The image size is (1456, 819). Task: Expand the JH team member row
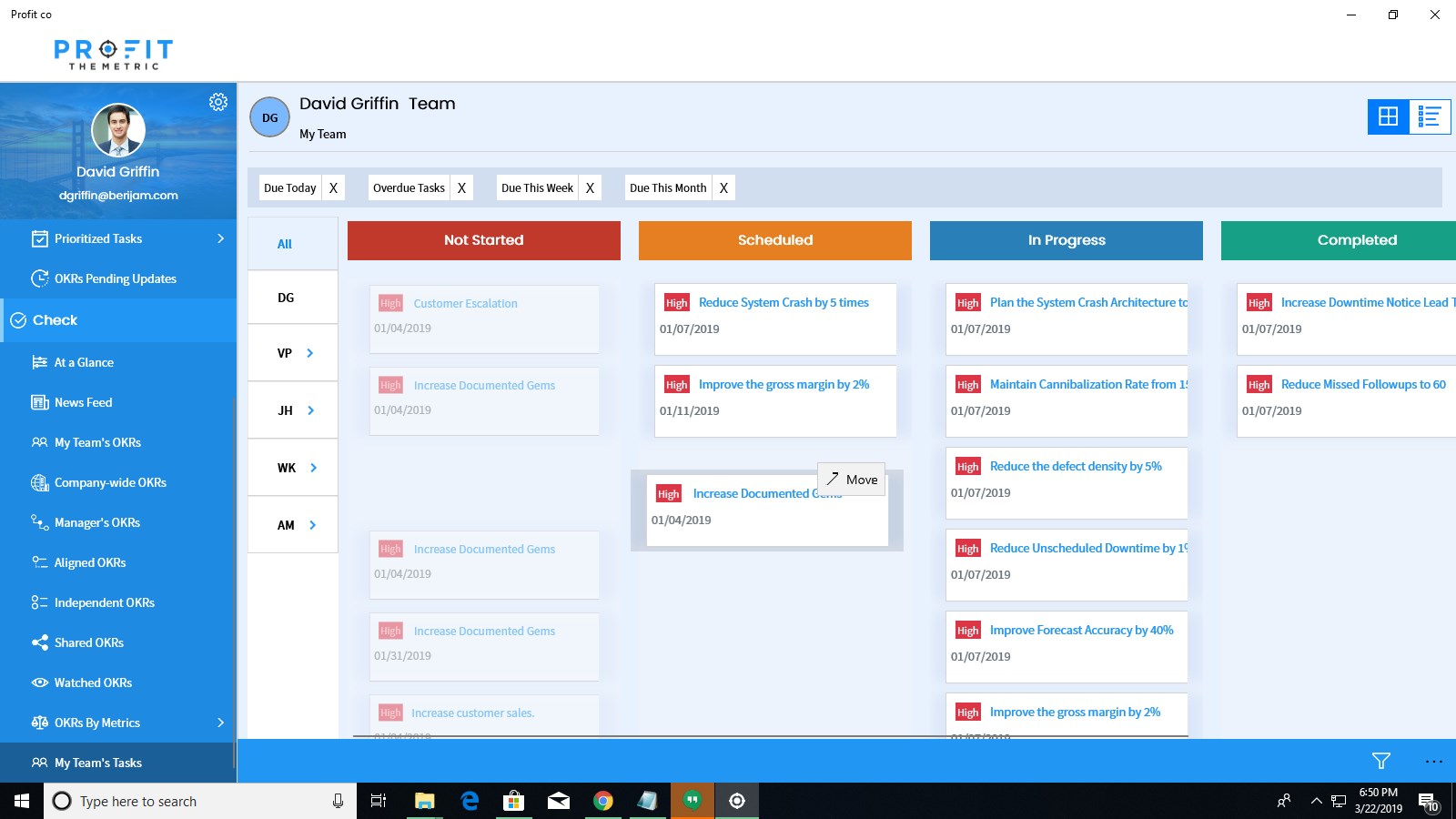[311, 410]
